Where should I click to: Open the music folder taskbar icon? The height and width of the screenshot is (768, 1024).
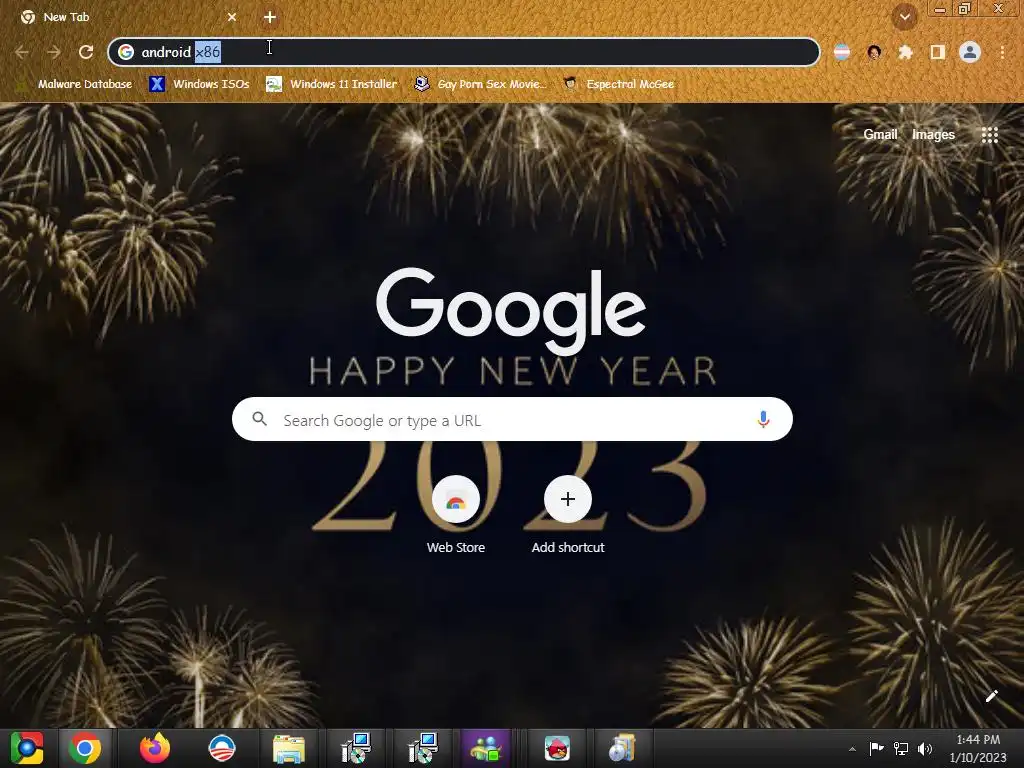622,748
